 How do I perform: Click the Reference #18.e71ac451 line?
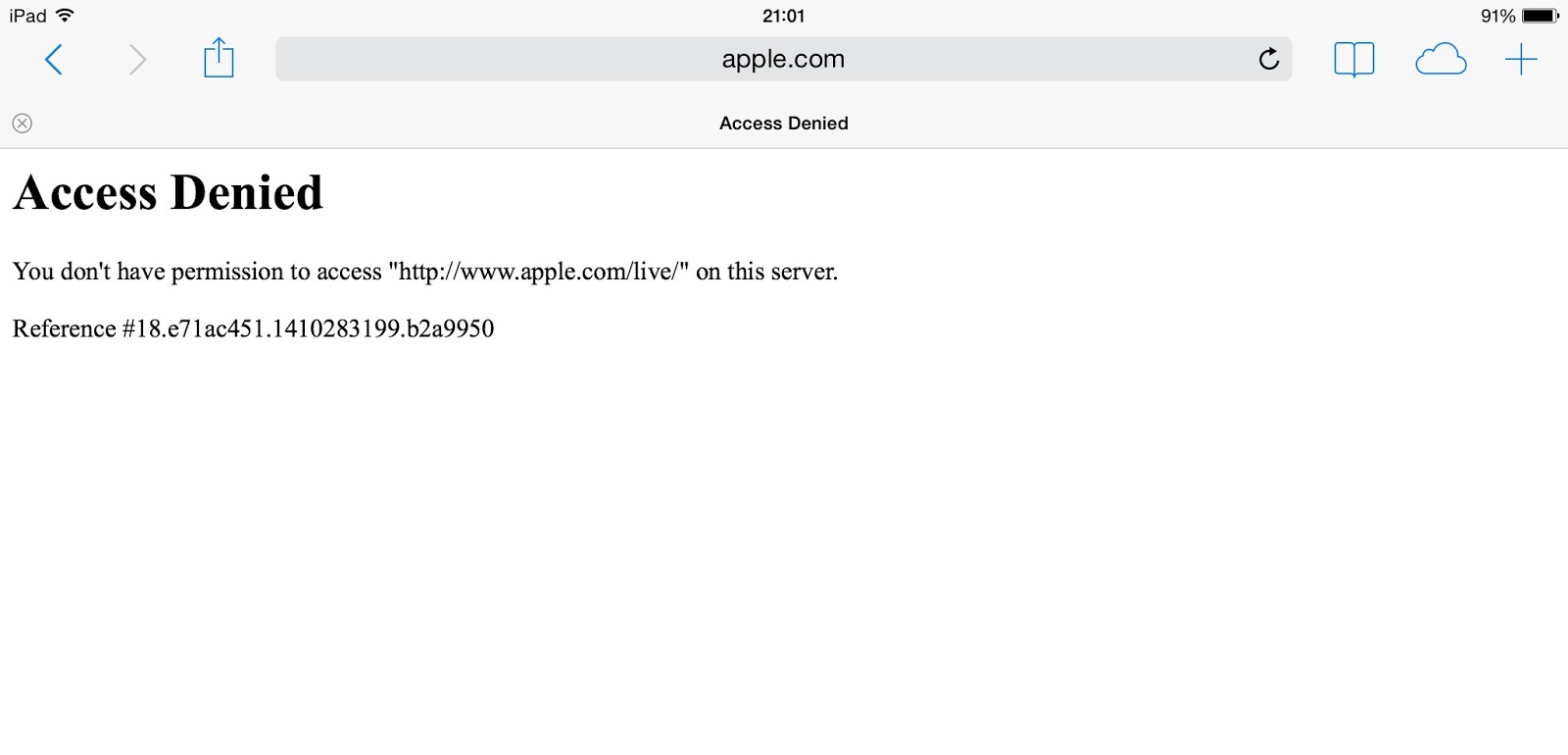click(x=254, y=328)
